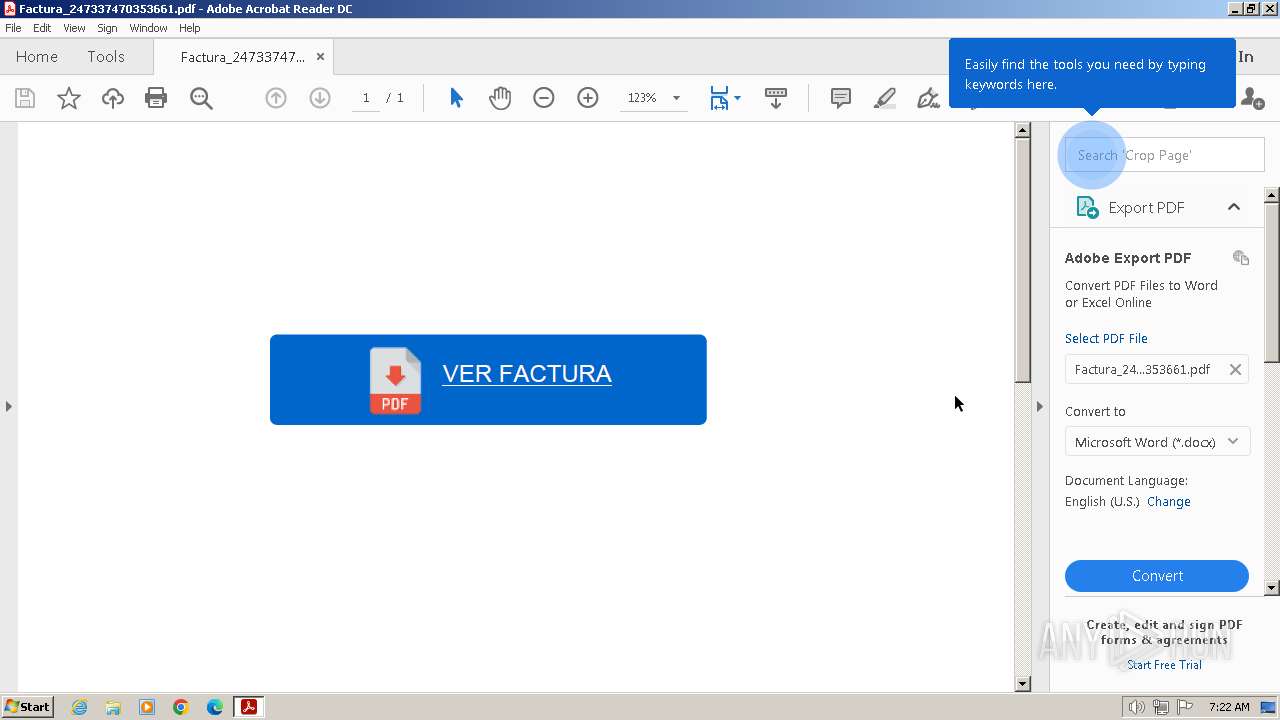The height and width of the screenshot is (720, 1280).
Task: Click the Save file icon
Action: click(25, 98)
